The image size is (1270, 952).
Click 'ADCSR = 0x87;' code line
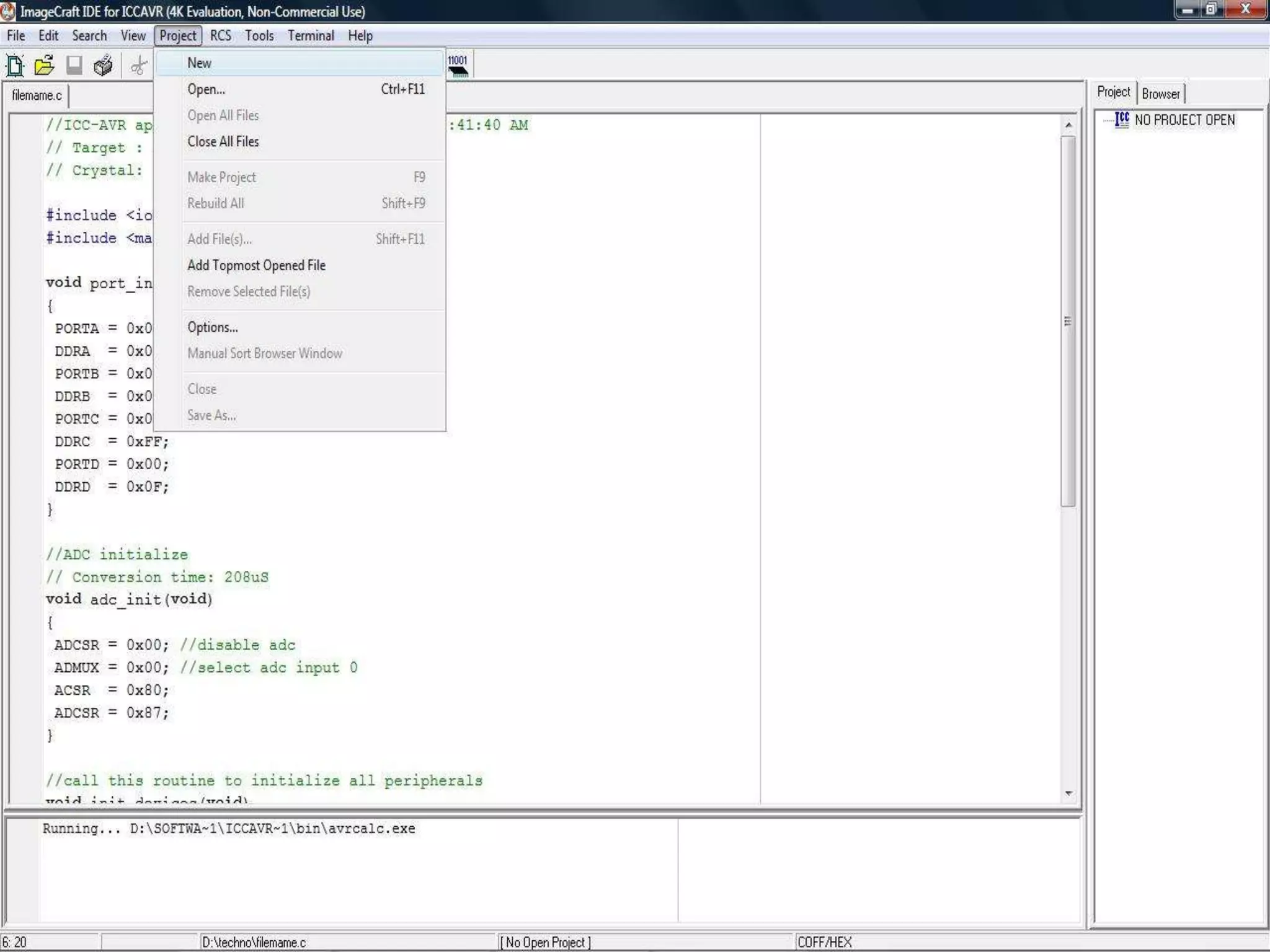[112, 713]
